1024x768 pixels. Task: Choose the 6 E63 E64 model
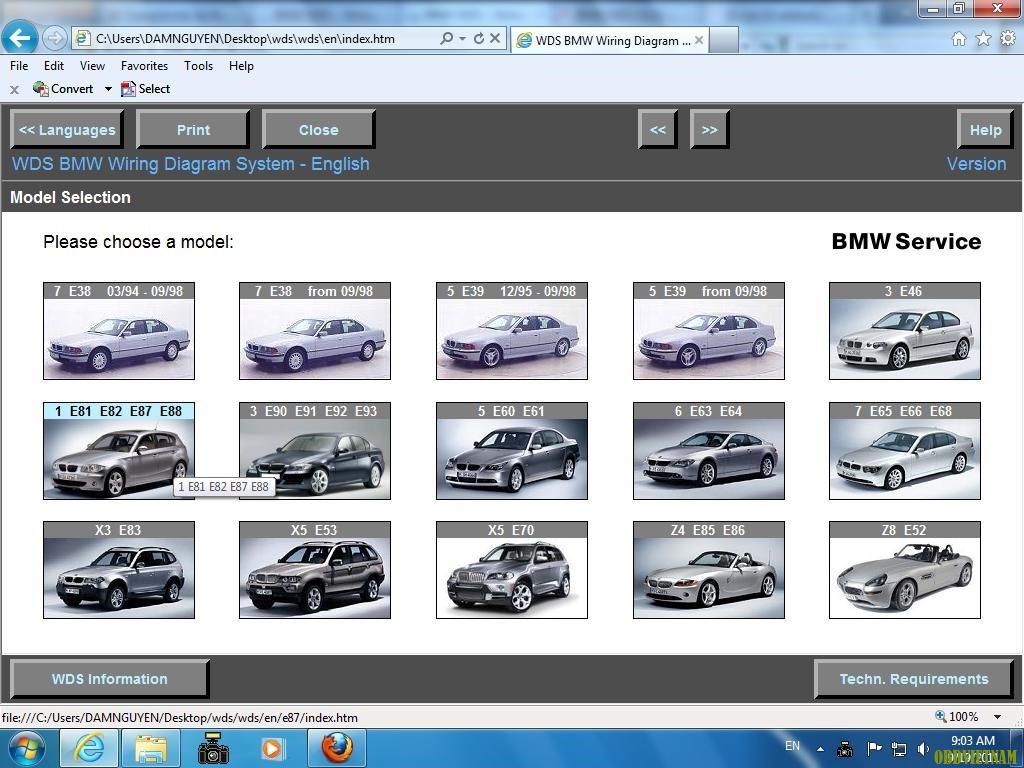pos(709,451)
